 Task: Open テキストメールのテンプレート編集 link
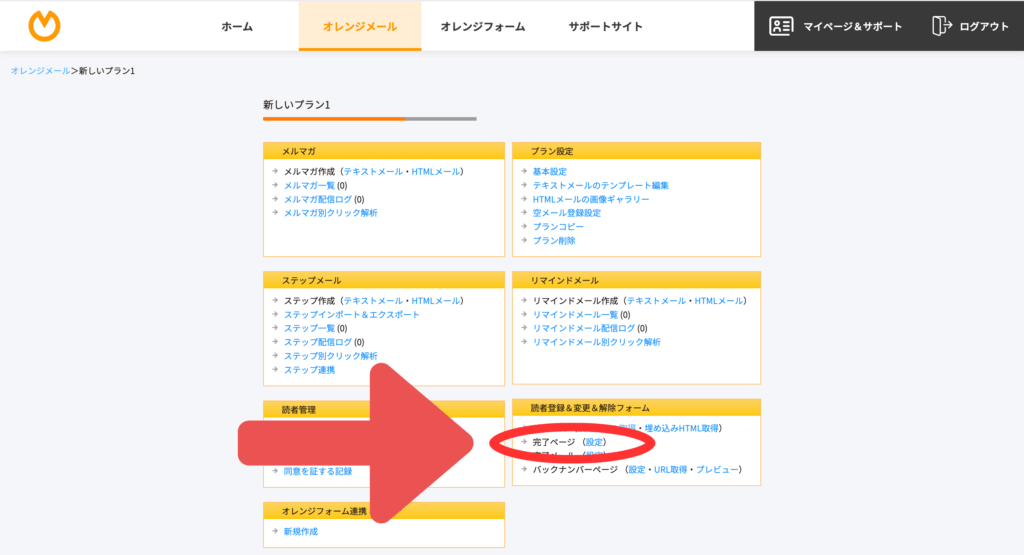pyautogui.click(x=600, y=185)
